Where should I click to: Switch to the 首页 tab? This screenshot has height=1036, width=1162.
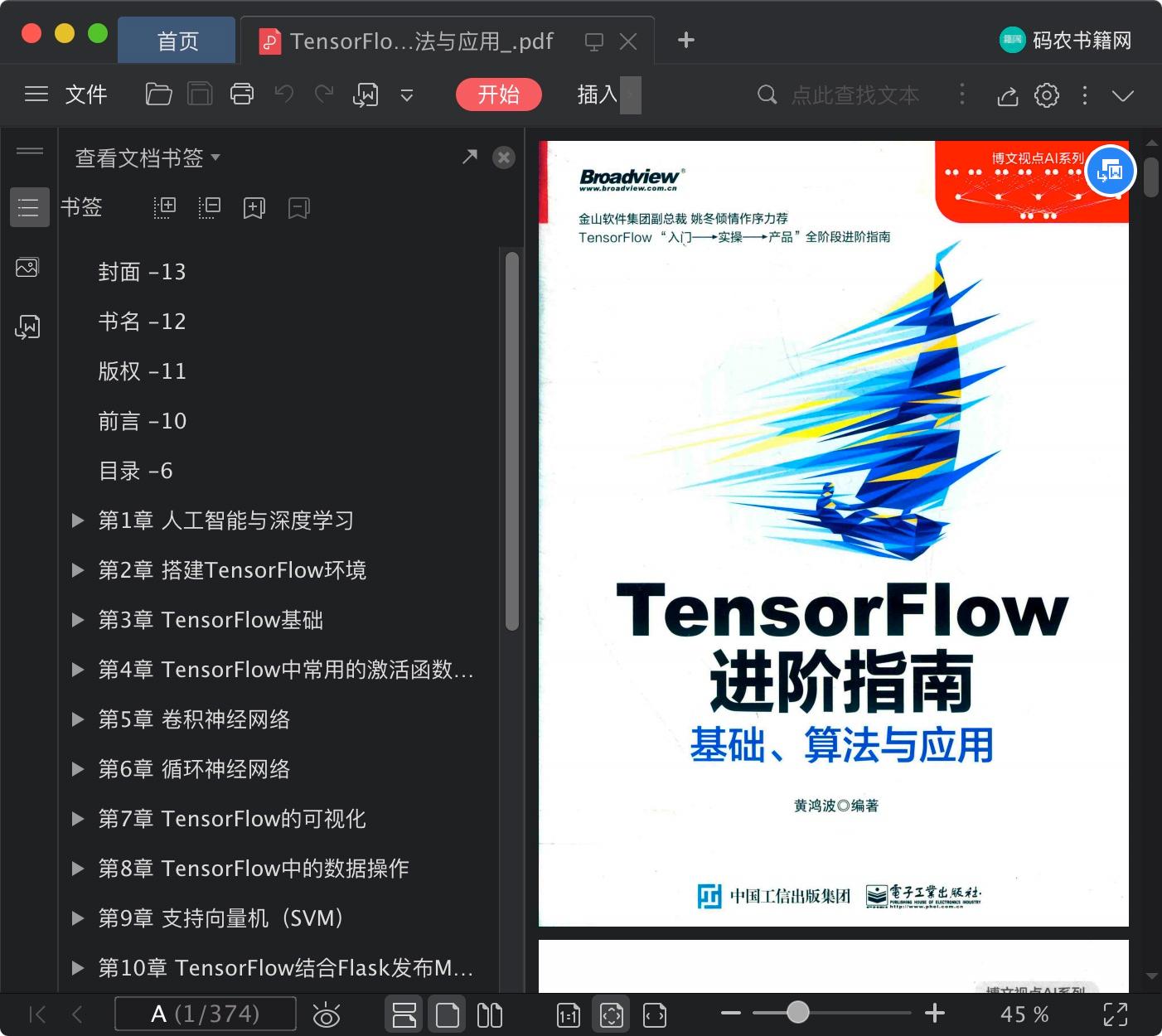click(177, 41)
